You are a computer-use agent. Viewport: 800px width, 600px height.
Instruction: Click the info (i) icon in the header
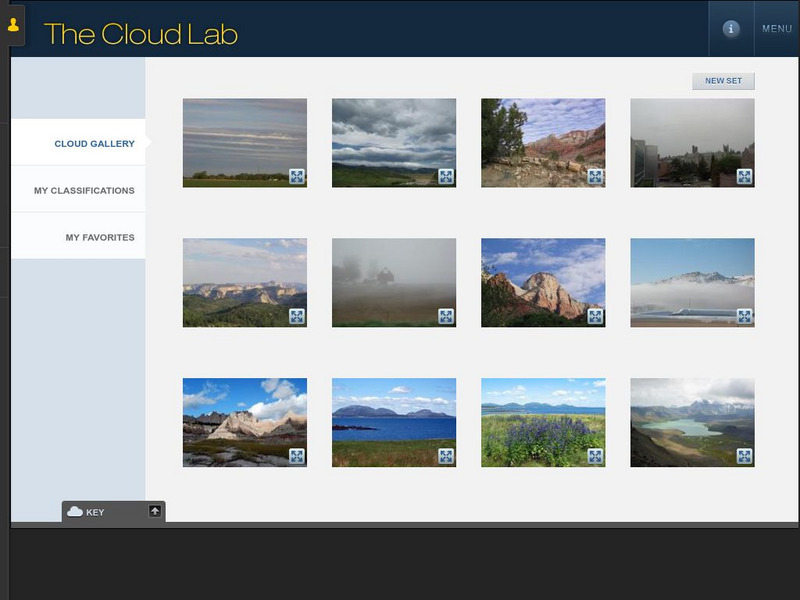pyautogui.click(x=731, y=30)
